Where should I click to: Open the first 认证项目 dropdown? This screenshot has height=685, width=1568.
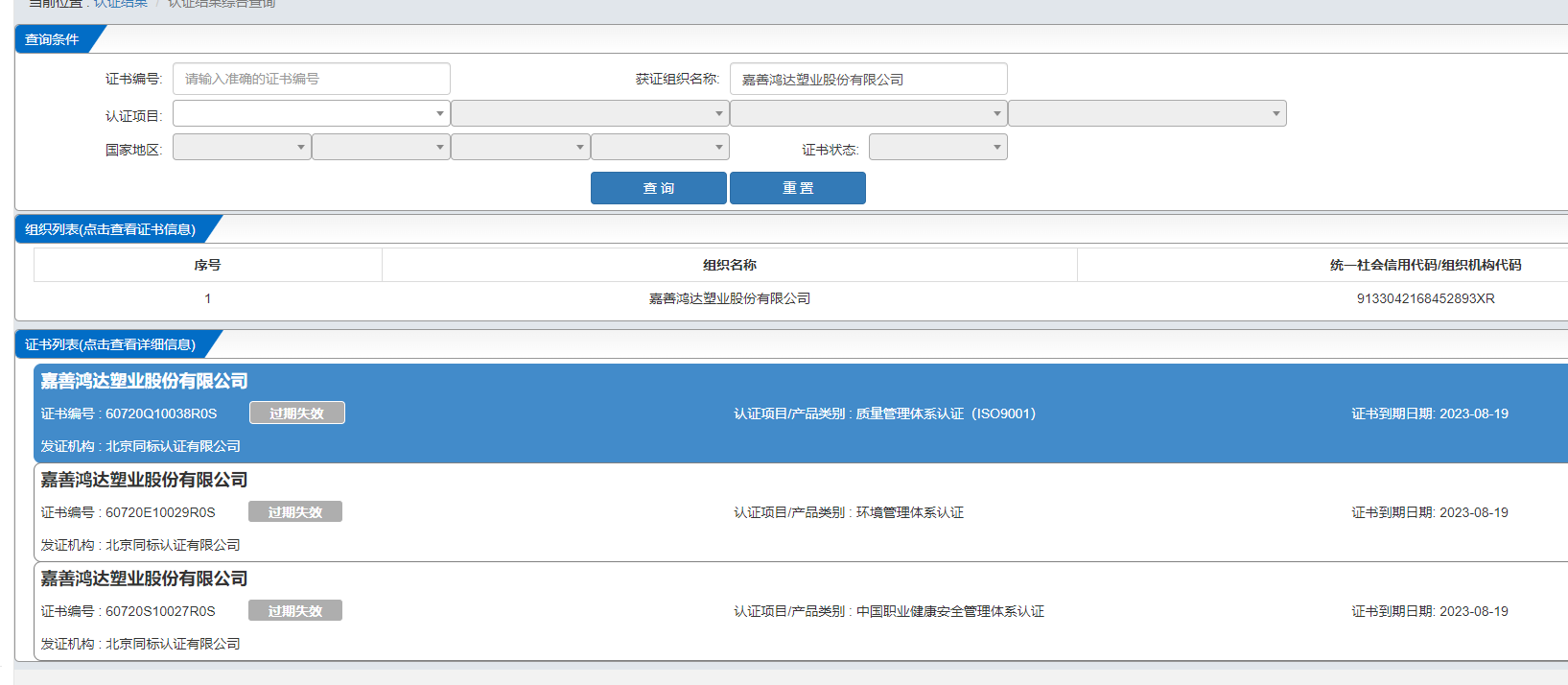point(311,113)
